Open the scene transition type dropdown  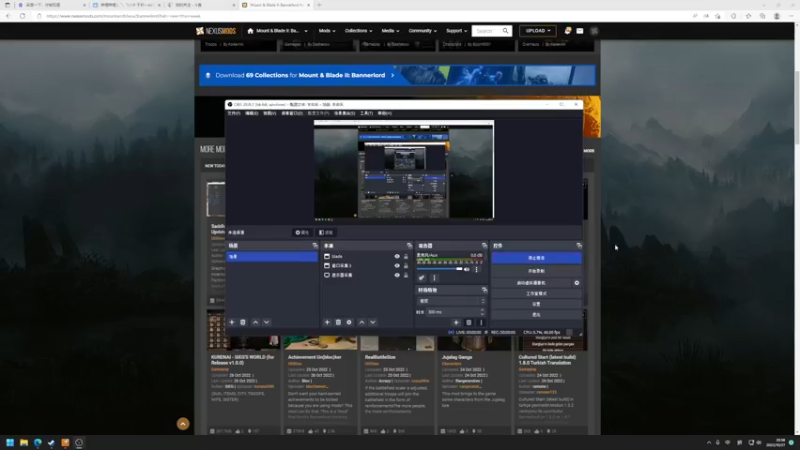451,301
